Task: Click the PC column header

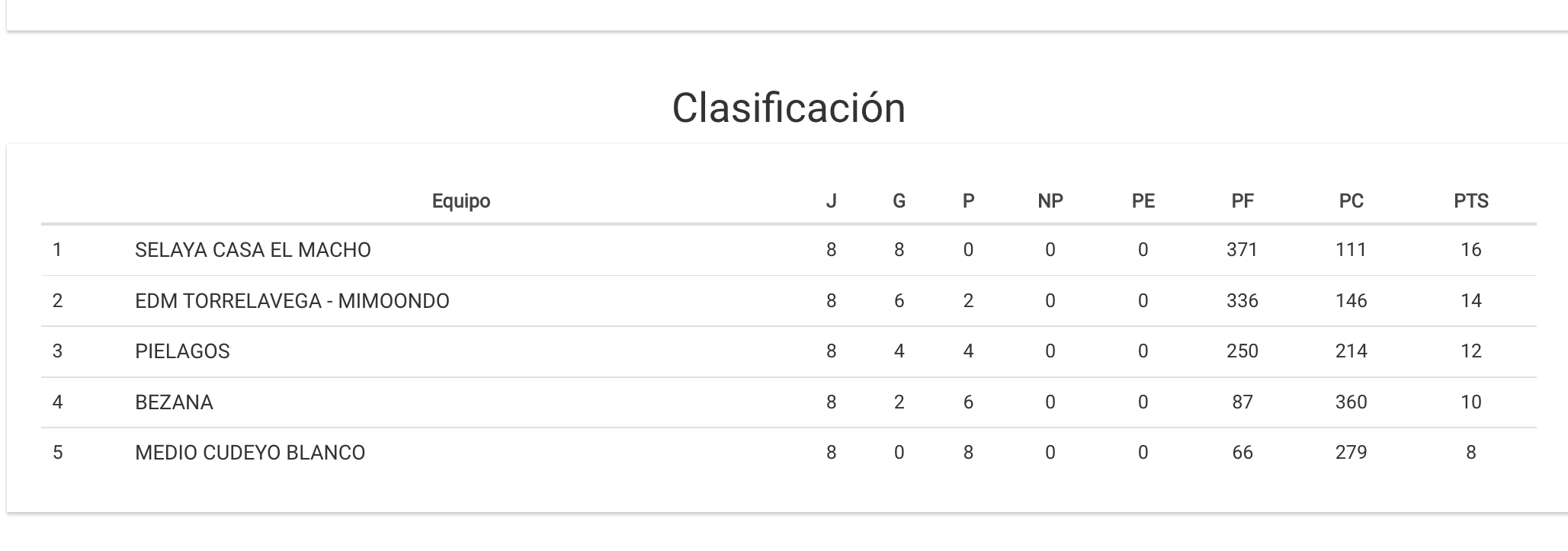Action: pos(1351,201)
